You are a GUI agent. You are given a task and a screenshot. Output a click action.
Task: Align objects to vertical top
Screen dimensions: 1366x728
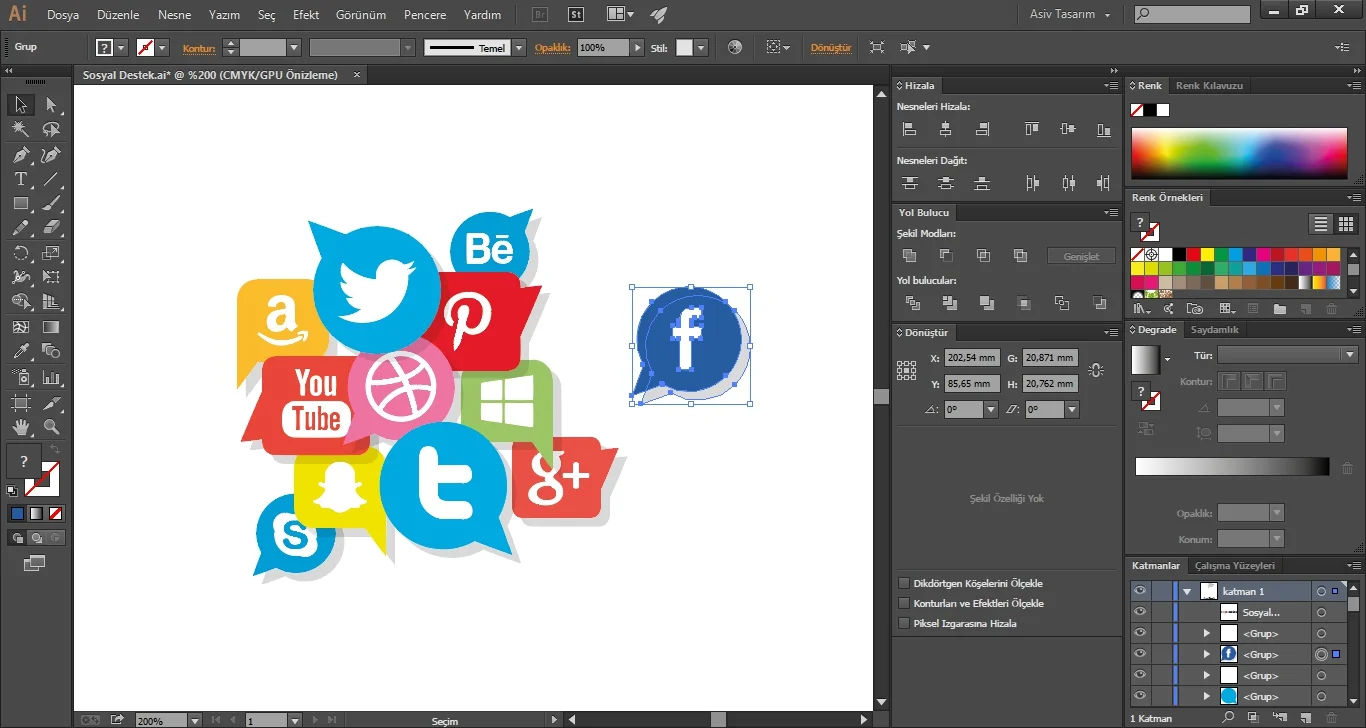pyautogui.click(x=1032, y=129)
